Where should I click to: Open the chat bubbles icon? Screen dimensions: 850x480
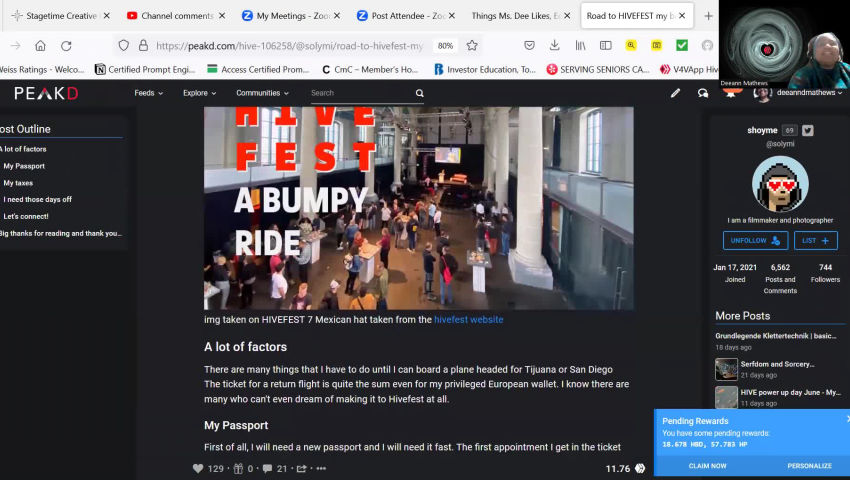(703, 93)
